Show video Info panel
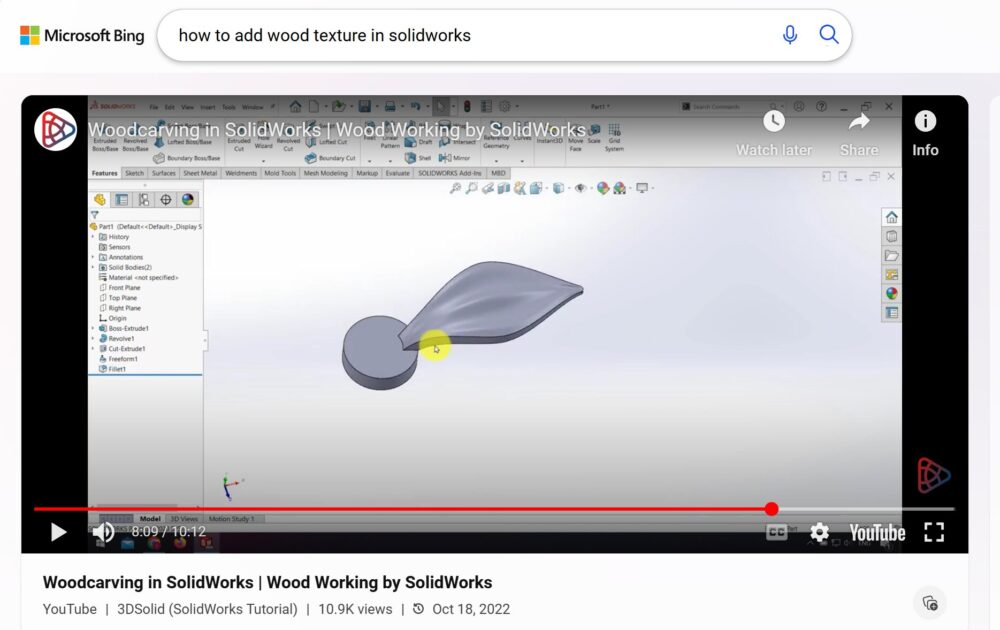1000x630 pixels. [x=925, y=133]
